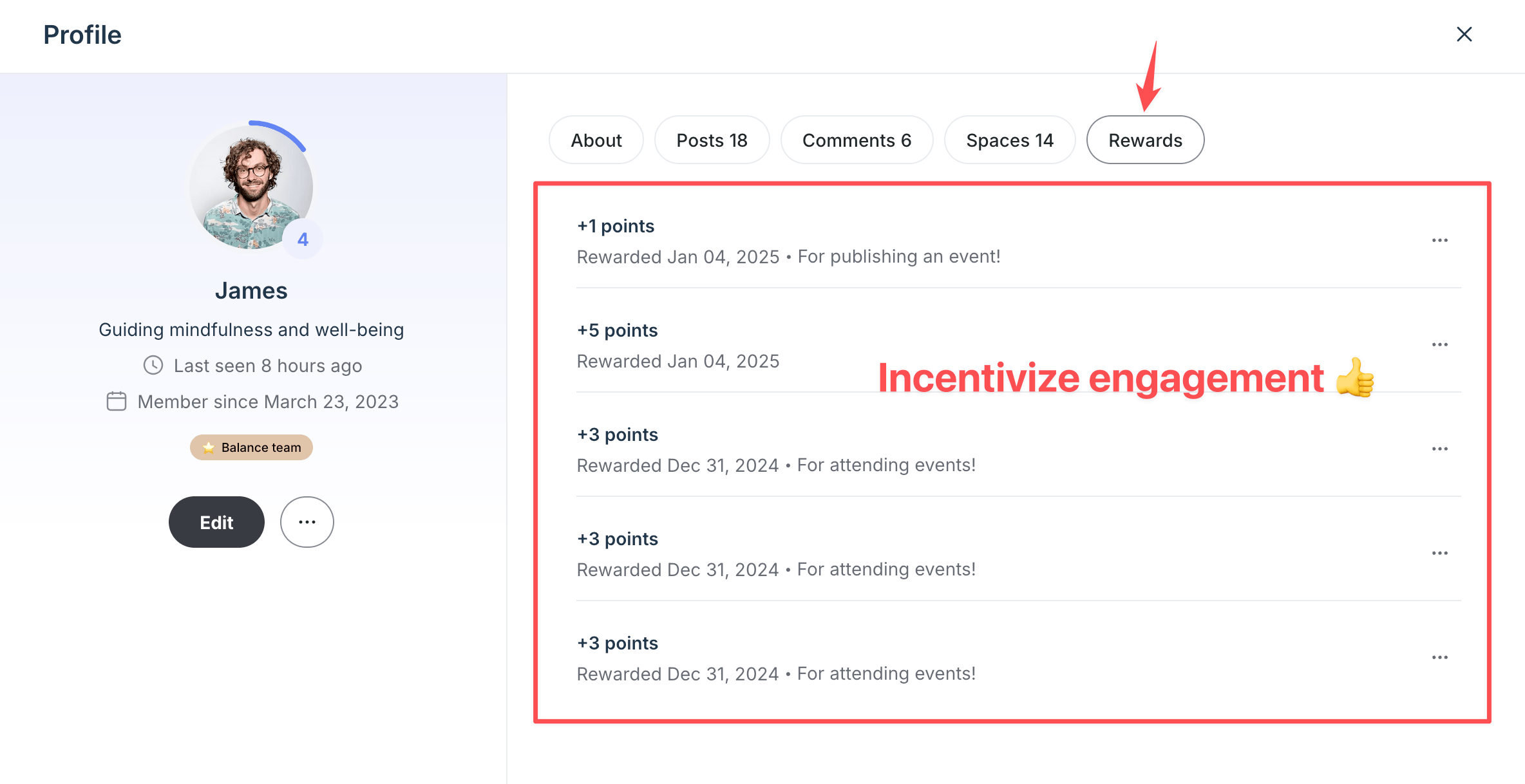
Task: Open the Posts 18 tab
Action: [x=712, y=140]
